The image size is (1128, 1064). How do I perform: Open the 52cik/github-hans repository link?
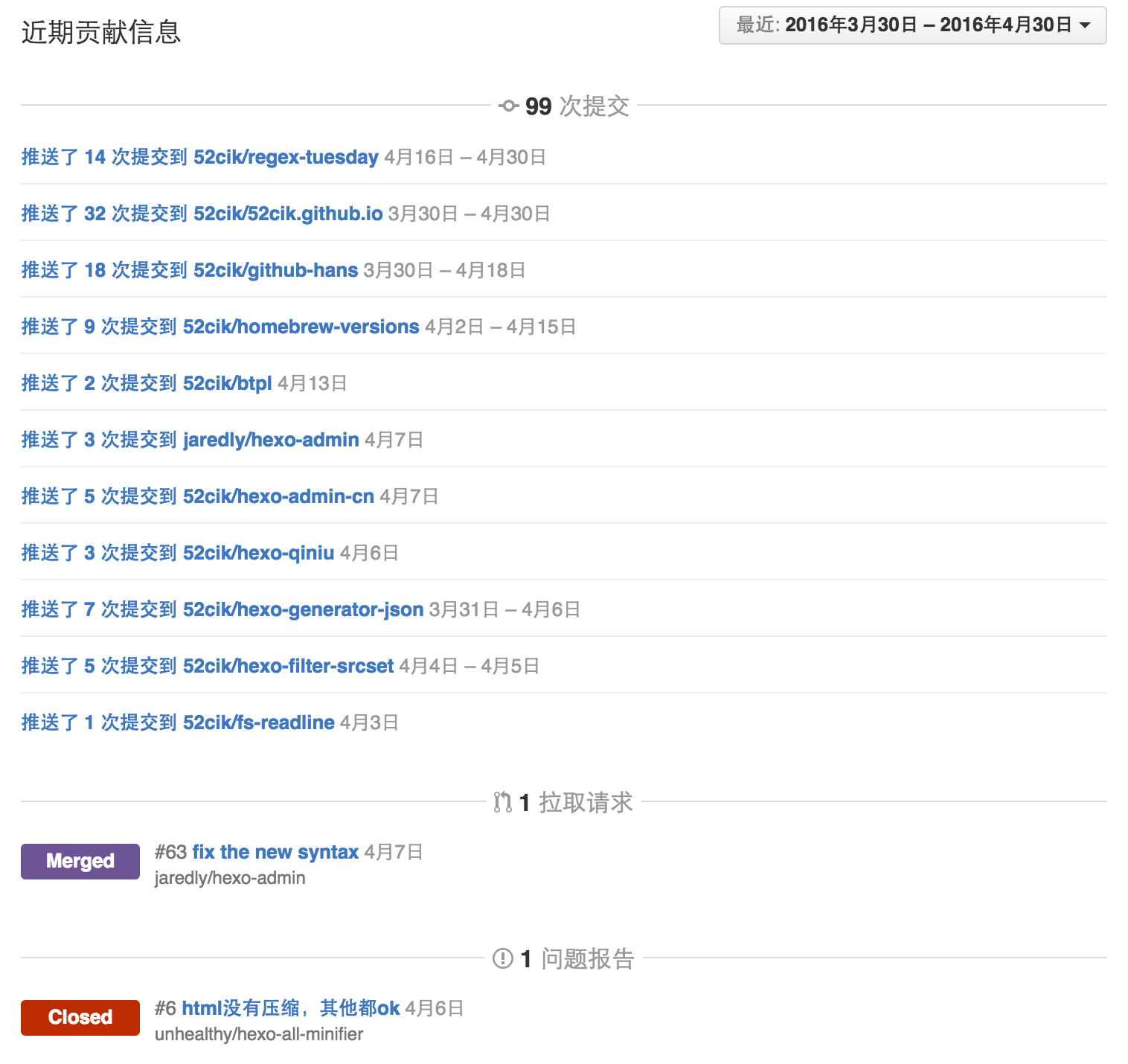coord(276,270)
